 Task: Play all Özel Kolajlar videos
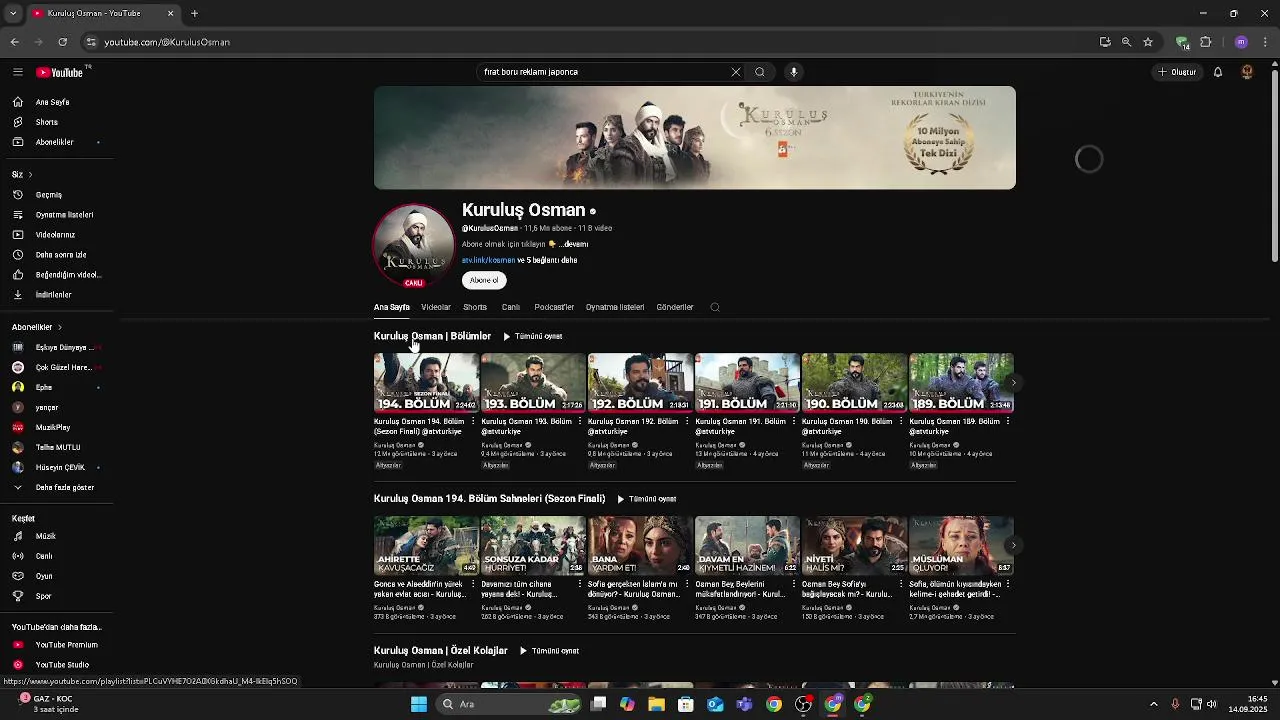coord(550,651)
